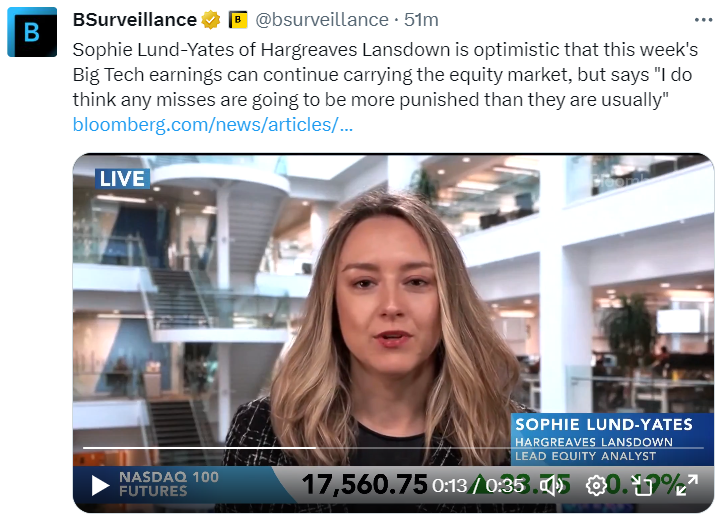Click the Sophie Lund-Yates name caption

604,424
